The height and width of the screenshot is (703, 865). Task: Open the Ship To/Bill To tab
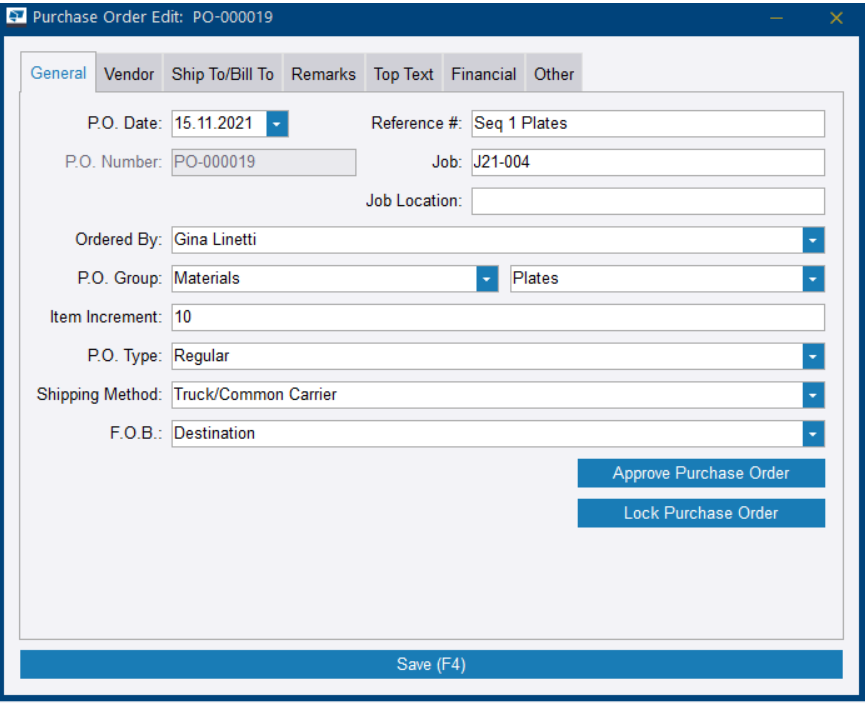click(x=222, y=74)
